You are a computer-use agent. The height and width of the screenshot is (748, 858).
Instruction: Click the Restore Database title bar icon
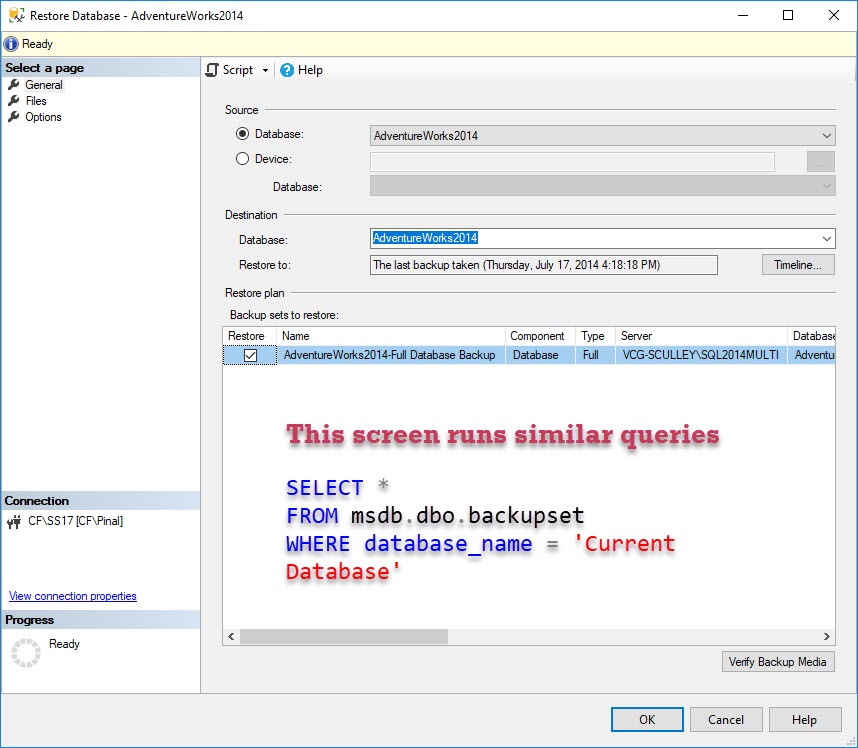coord(16,15)
